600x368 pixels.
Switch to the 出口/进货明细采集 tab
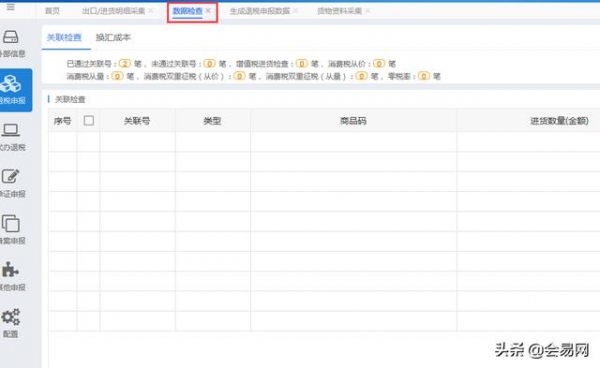click(x=114, y=11)
